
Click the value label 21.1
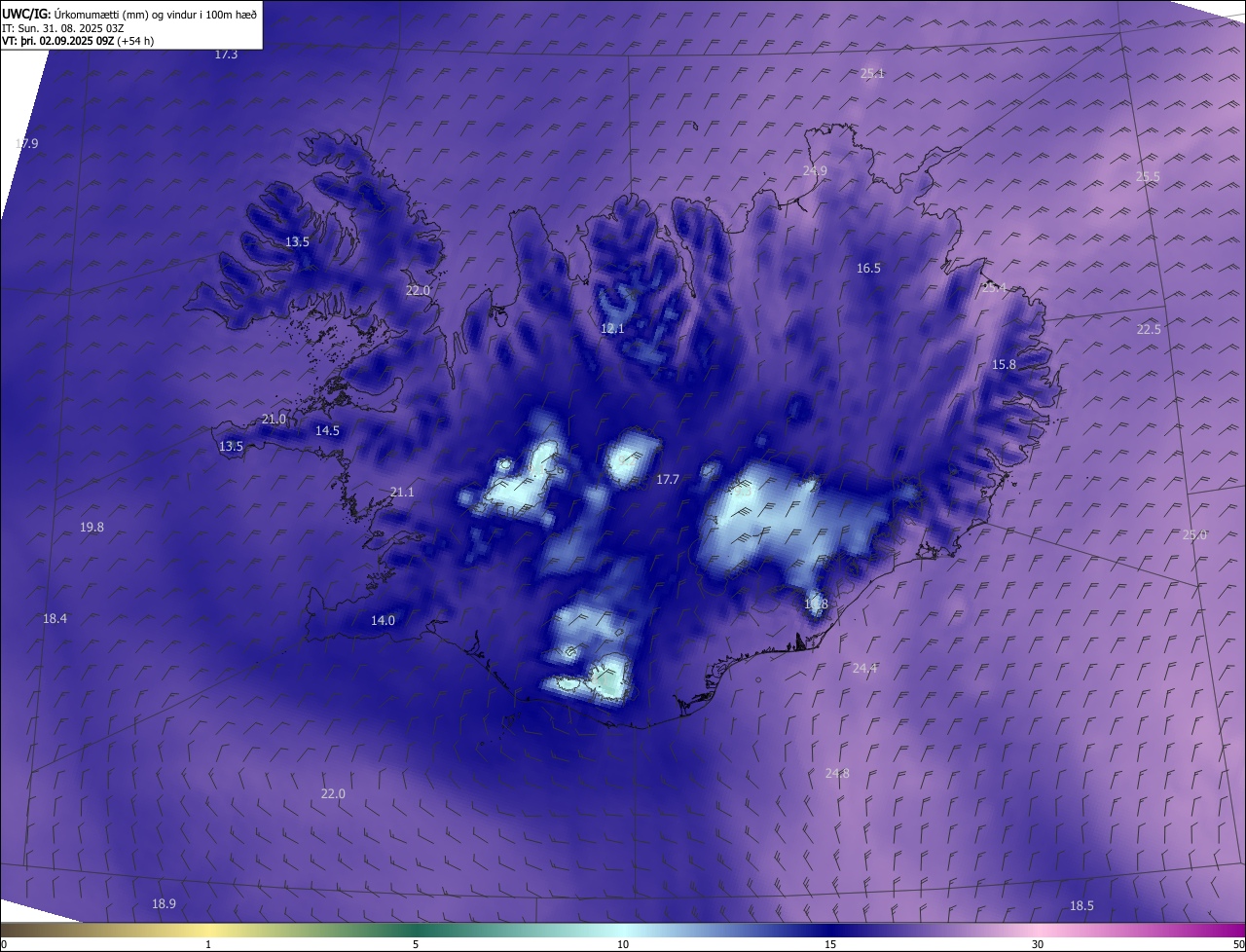tap(402, 492)
